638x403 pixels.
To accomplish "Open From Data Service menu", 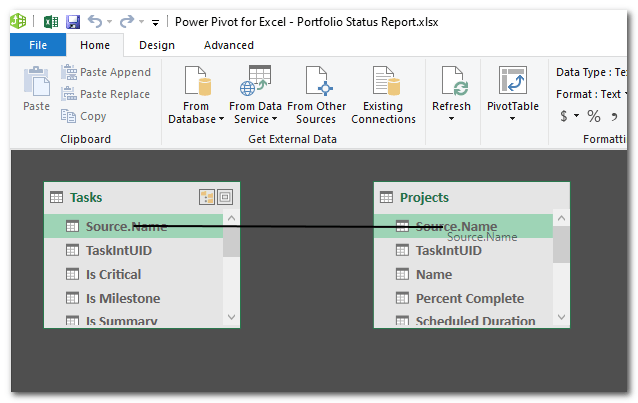I will tap(255, 95).
